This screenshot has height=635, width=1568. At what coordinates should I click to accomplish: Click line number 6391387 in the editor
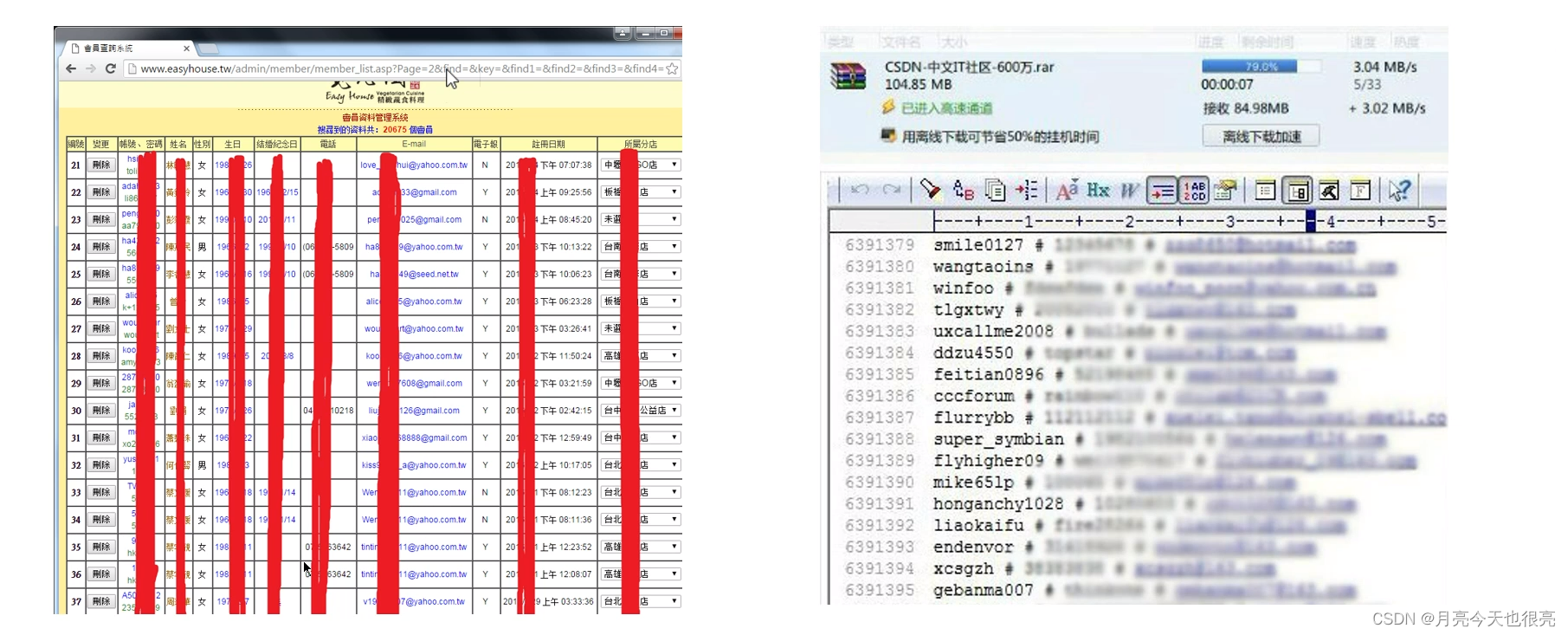pyautogui.click(x=880, y=418)
